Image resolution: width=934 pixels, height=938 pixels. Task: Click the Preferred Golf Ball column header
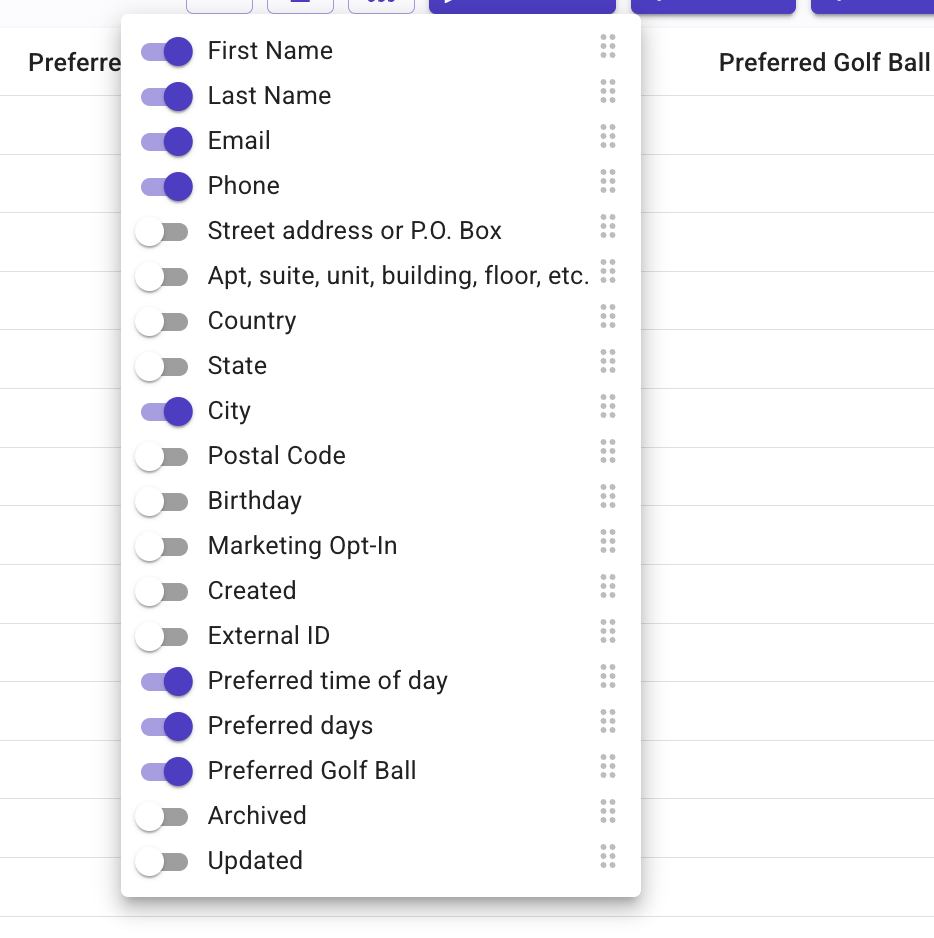coord(824,62)
